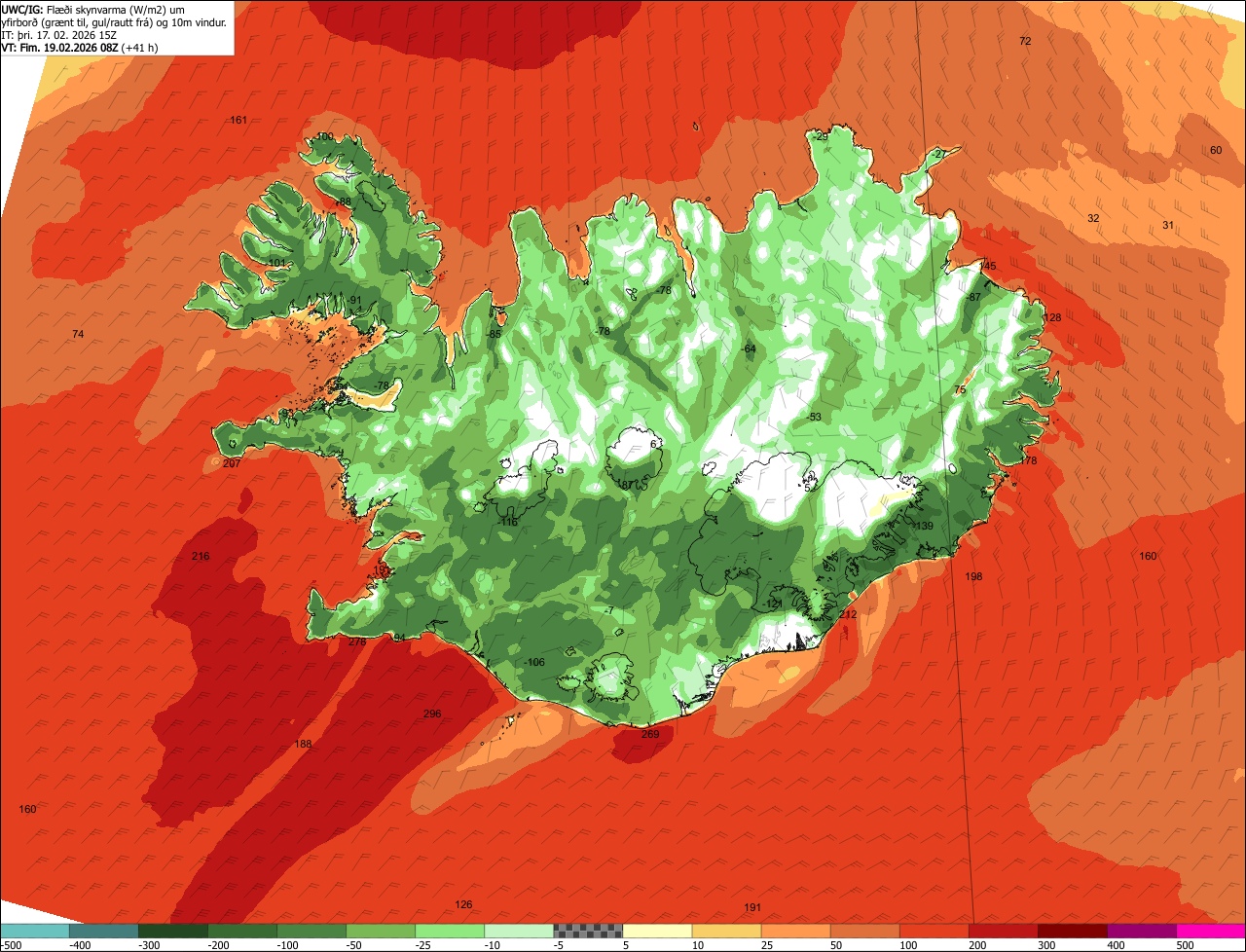Click the value 296 on the map
Viewport: 1246px width, 952px height.
coord(432,714)
